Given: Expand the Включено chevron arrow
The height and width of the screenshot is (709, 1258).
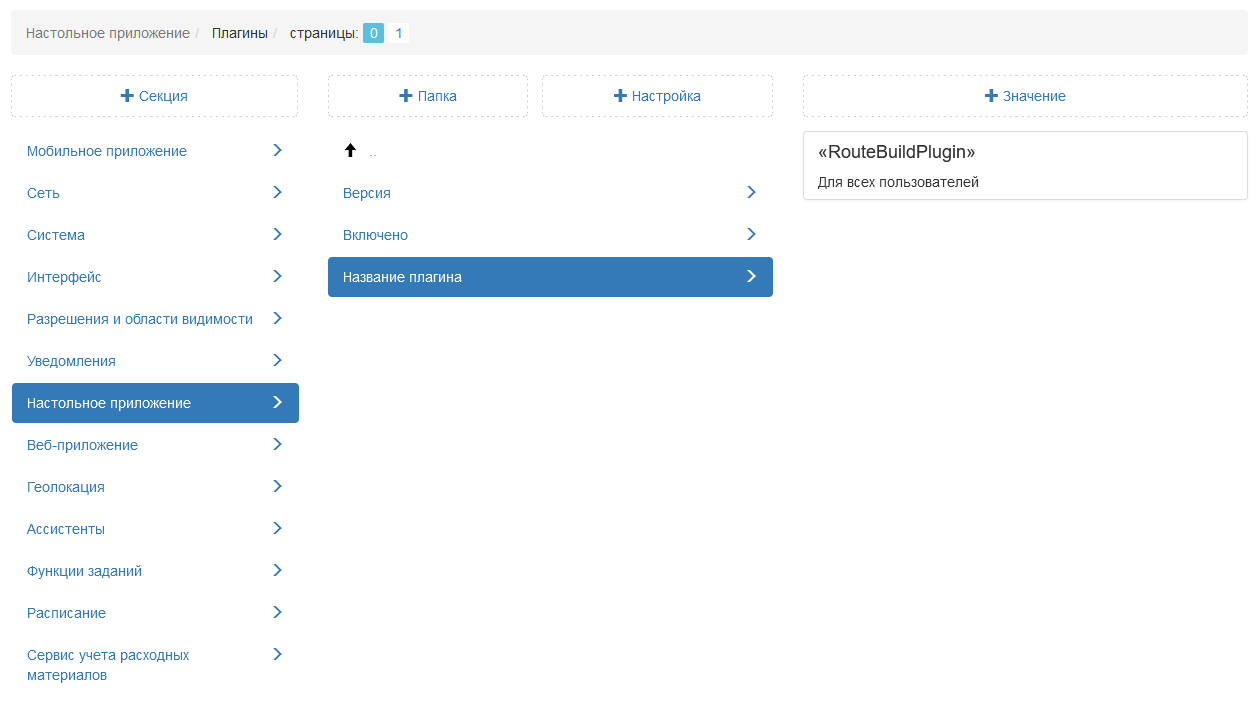Looking at the screenshot, I should (751, 234).
